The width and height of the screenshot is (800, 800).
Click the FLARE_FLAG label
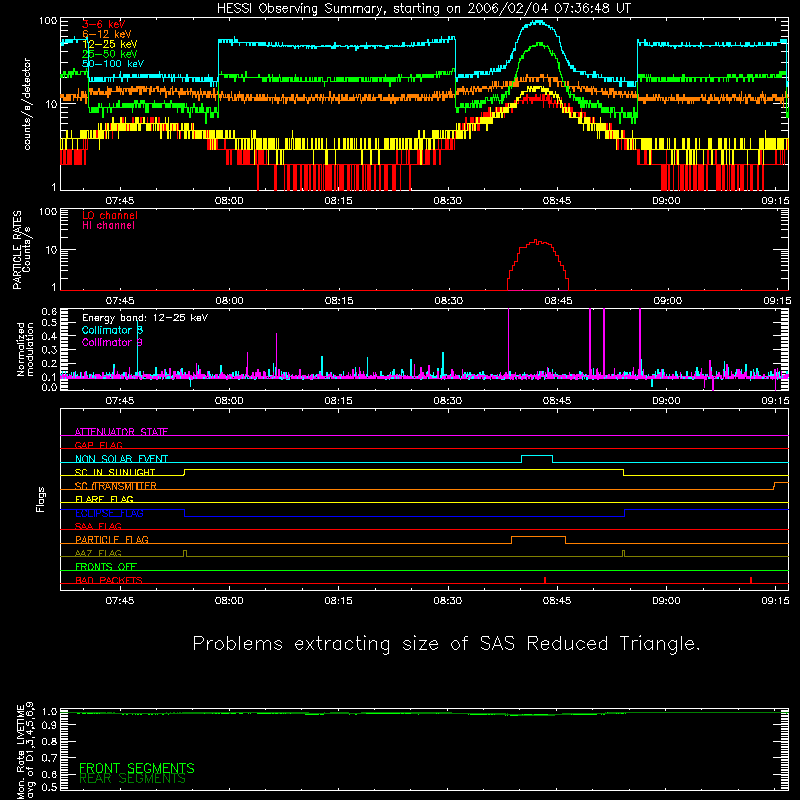(104, 499)
